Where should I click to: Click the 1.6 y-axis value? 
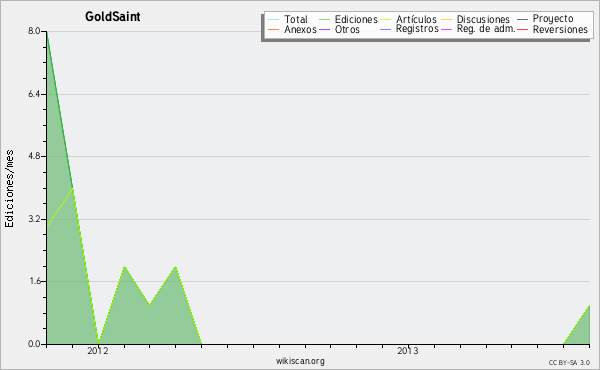pos(34,281)
